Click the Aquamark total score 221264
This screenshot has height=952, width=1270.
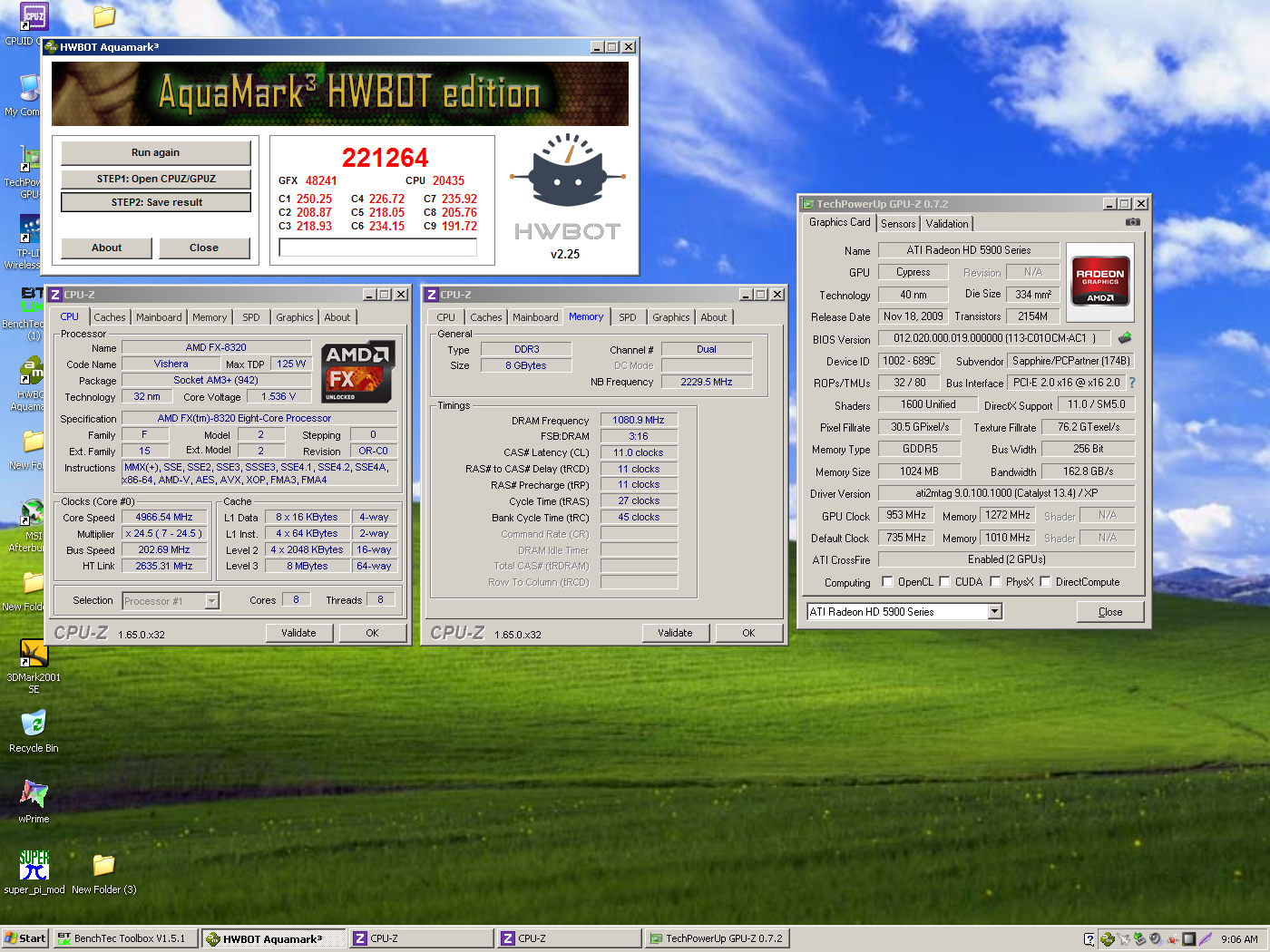(385, 158)
